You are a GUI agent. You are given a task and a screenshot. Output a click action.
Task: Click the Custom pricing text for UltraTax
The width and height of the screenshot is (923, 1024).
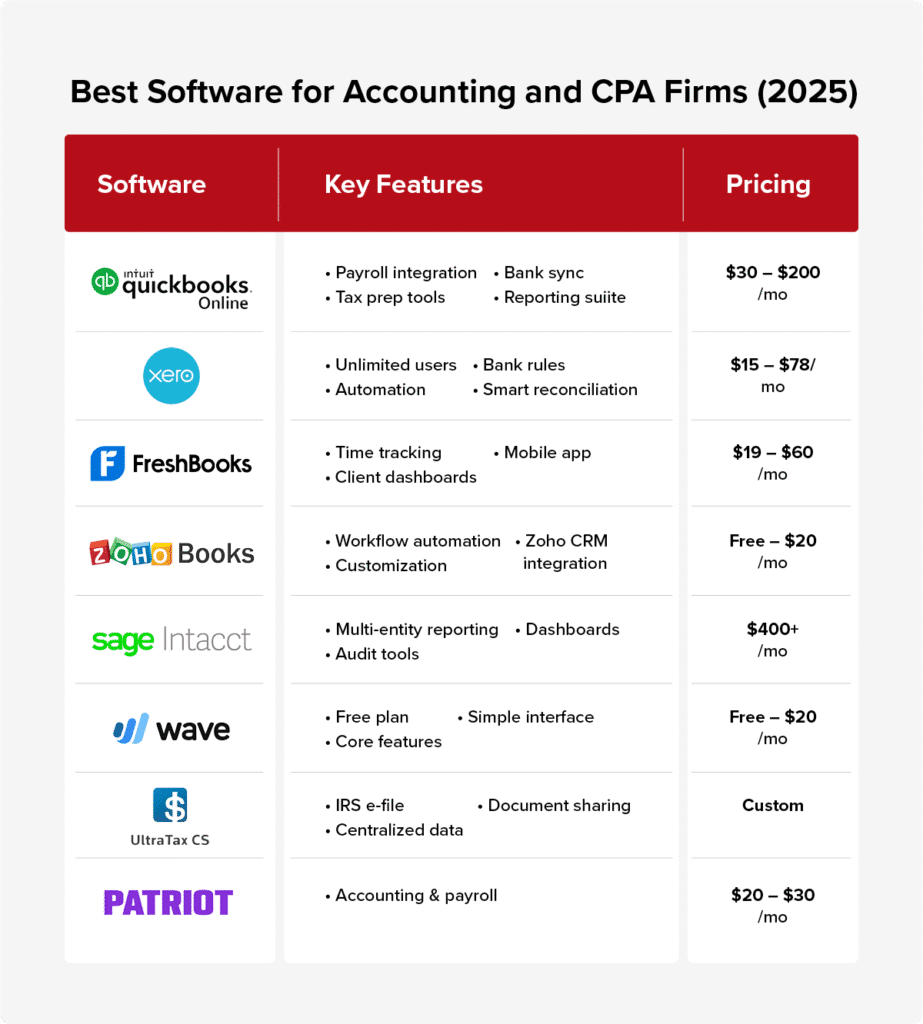773,805
